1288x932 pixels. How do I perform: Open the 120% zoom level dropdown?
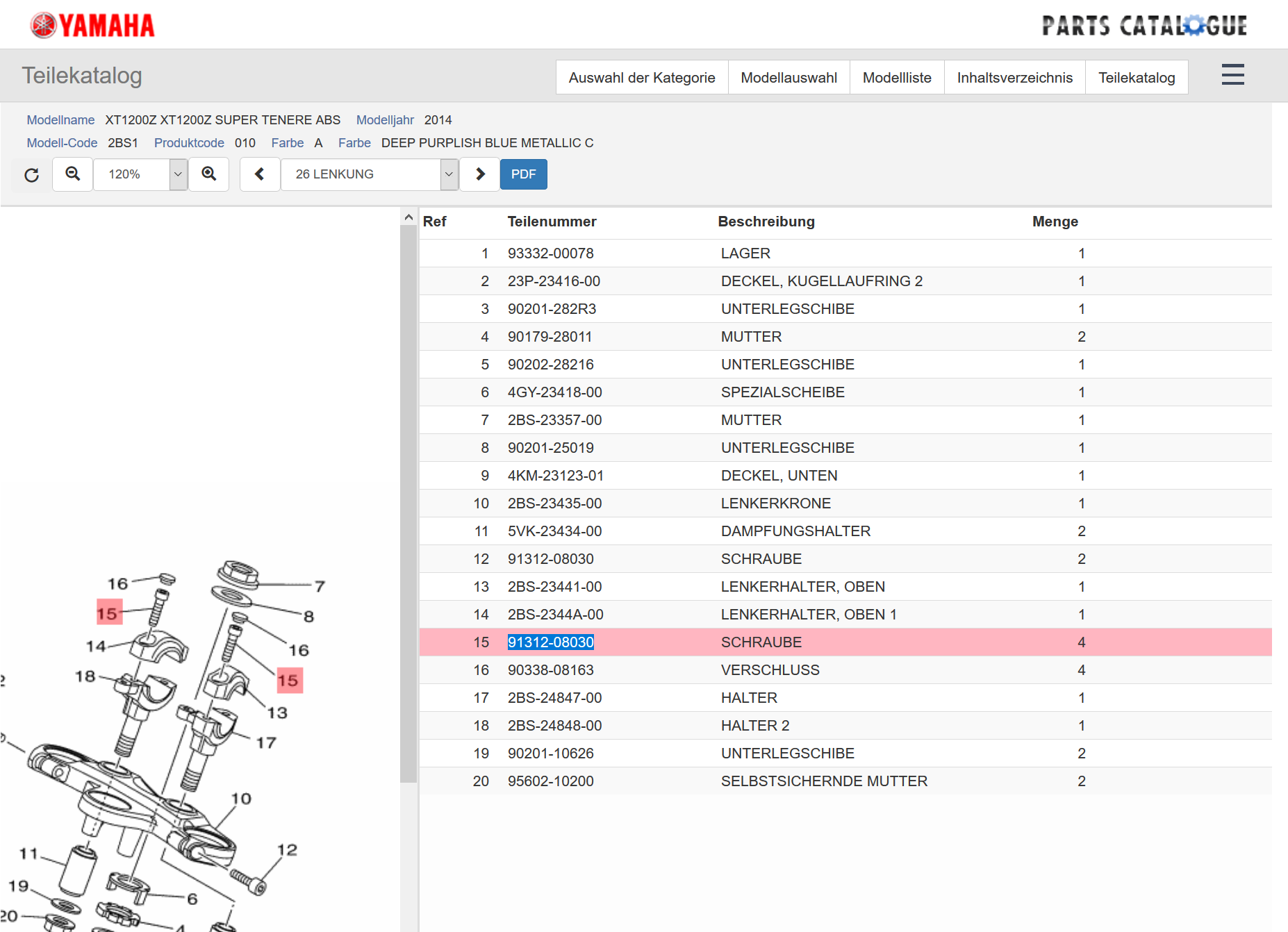[x=178, y=174]
